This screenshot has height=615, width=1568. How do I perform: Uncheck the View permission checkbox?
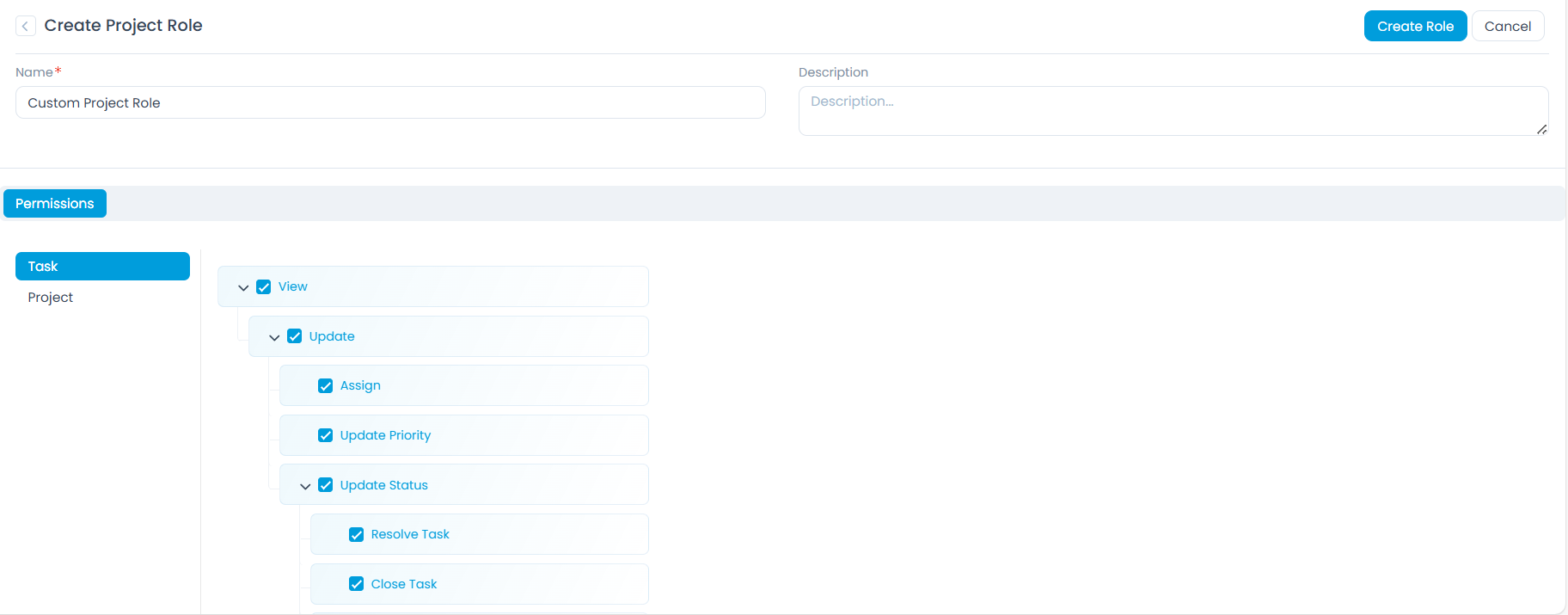tap(264, 287)
